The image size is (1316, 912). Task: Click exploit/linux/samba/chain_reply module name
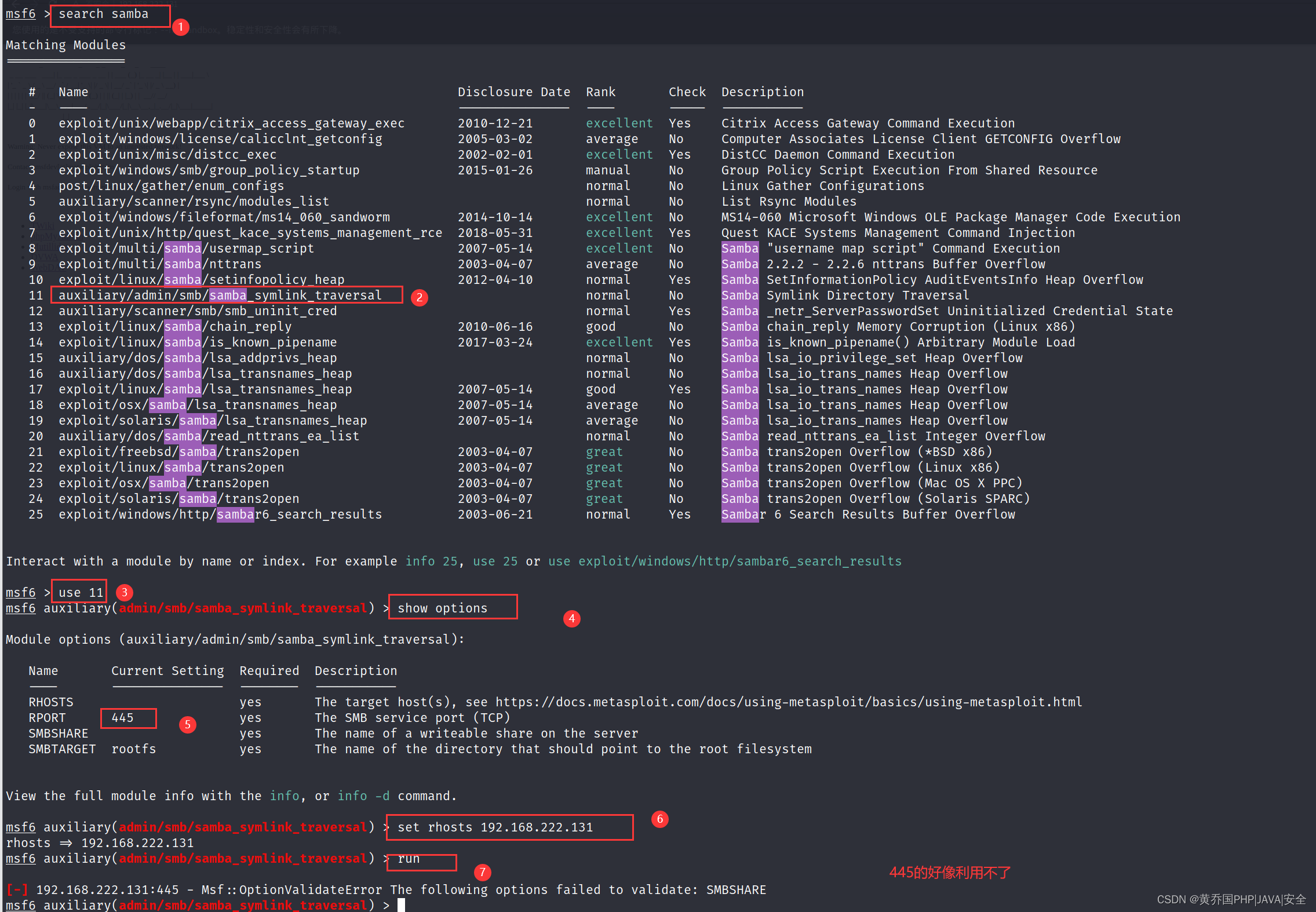175,327
